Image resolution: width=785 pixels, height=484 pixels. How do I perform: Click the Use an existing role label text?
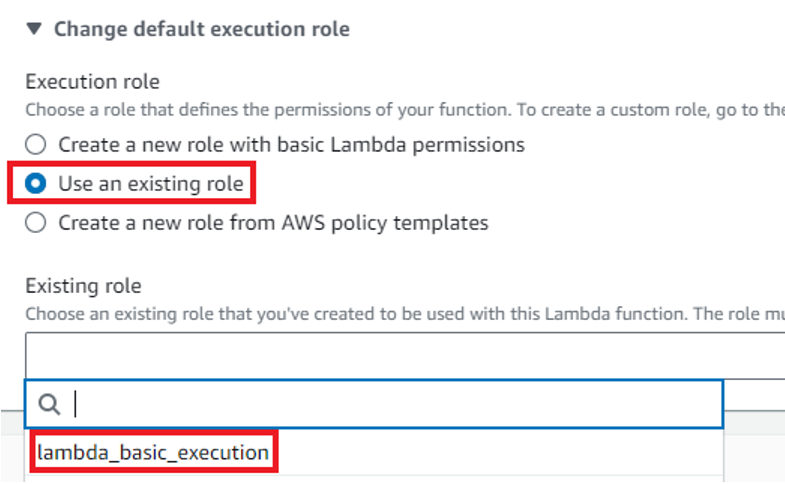coord(151,184)
